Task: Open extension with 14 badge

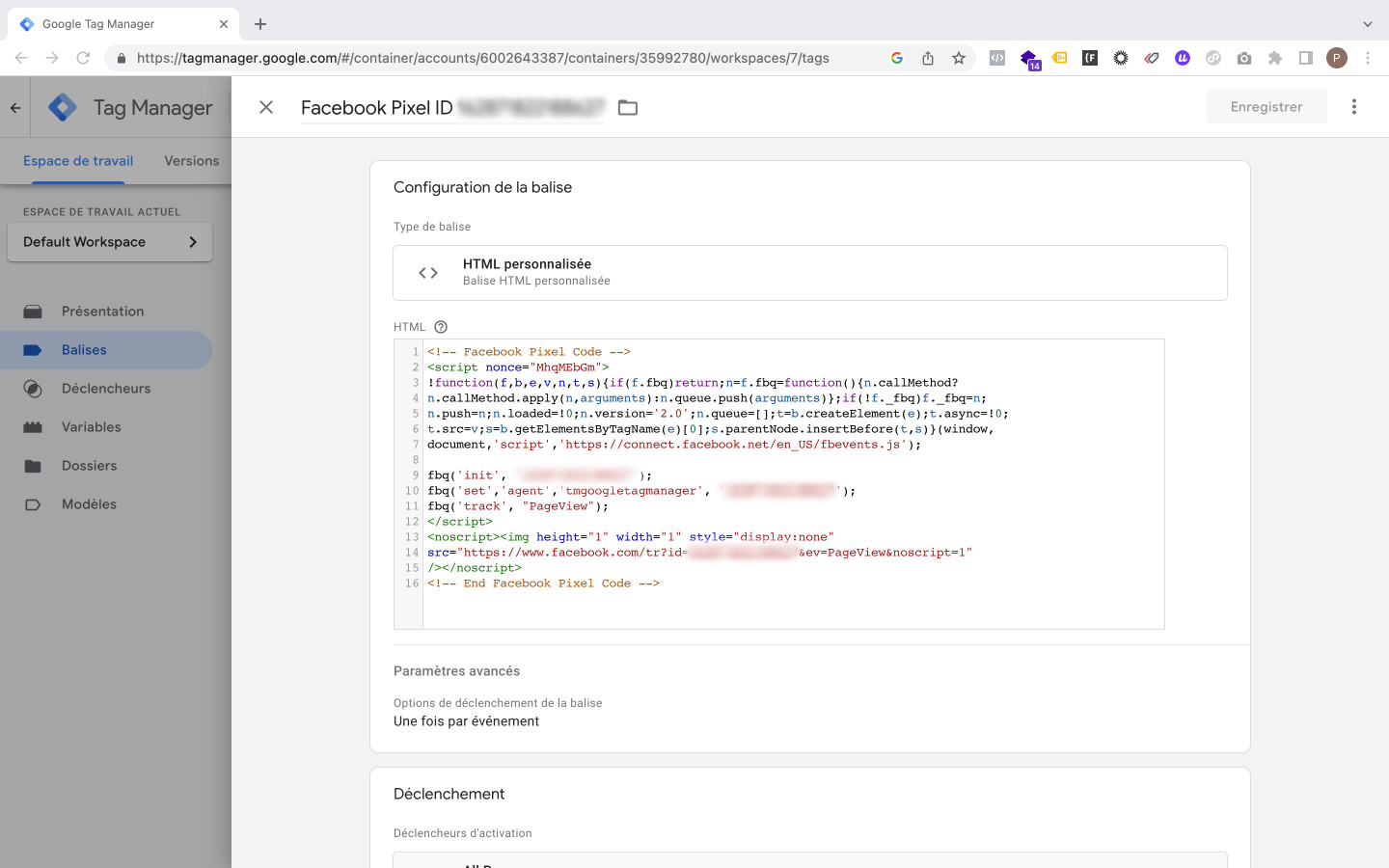Action: coord(1029,60)
